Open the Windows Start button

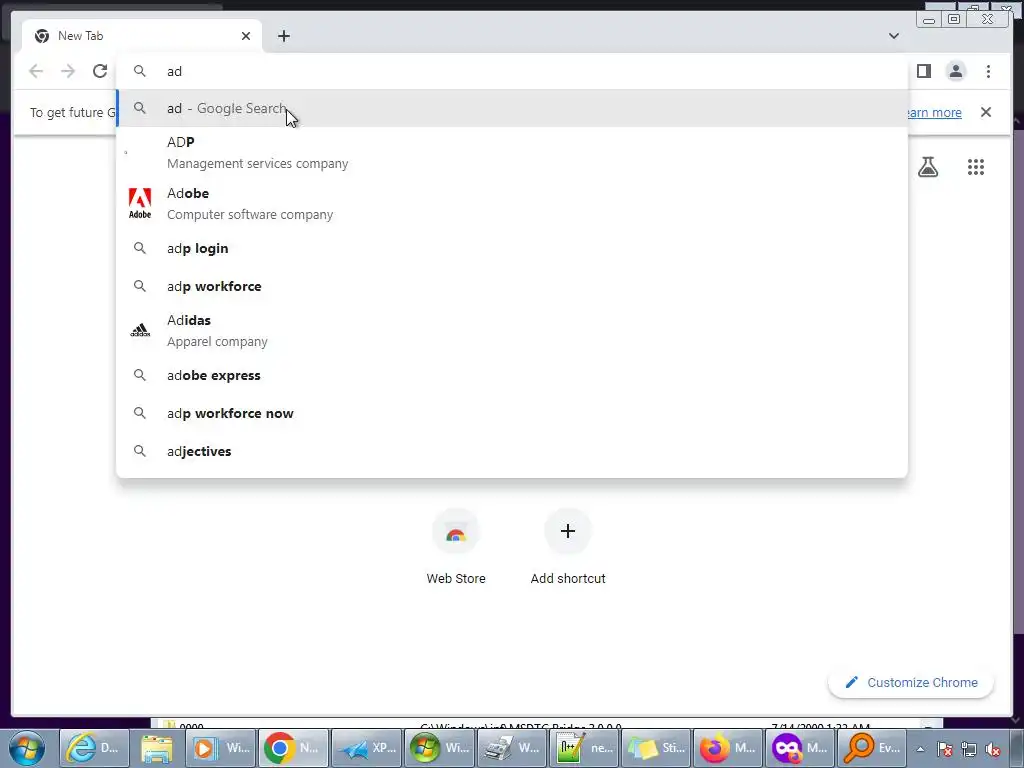(x=26, y=748)
